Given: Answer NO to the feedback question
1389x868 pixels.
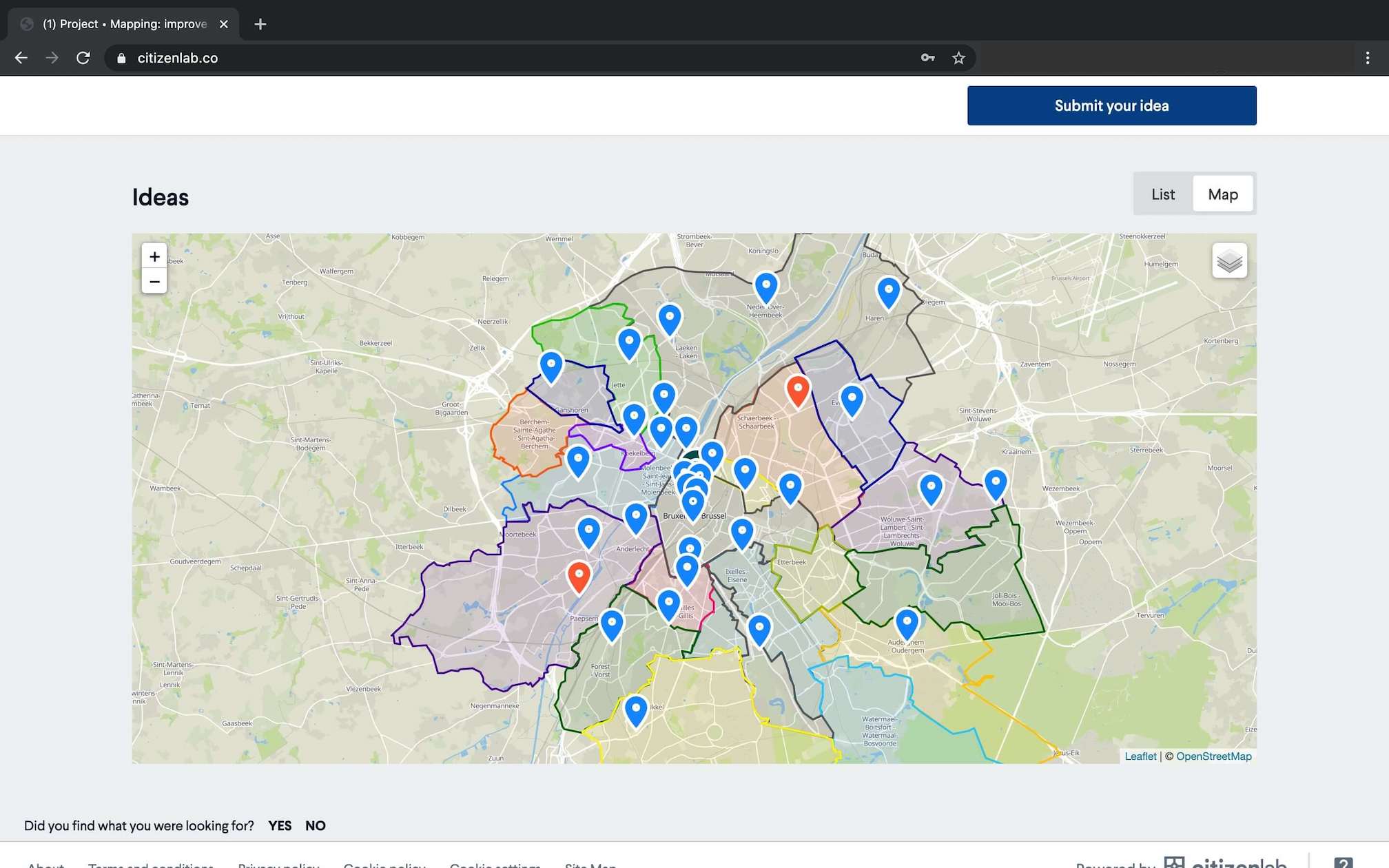Looking at the screenshot, I should (x=316, y=825).
